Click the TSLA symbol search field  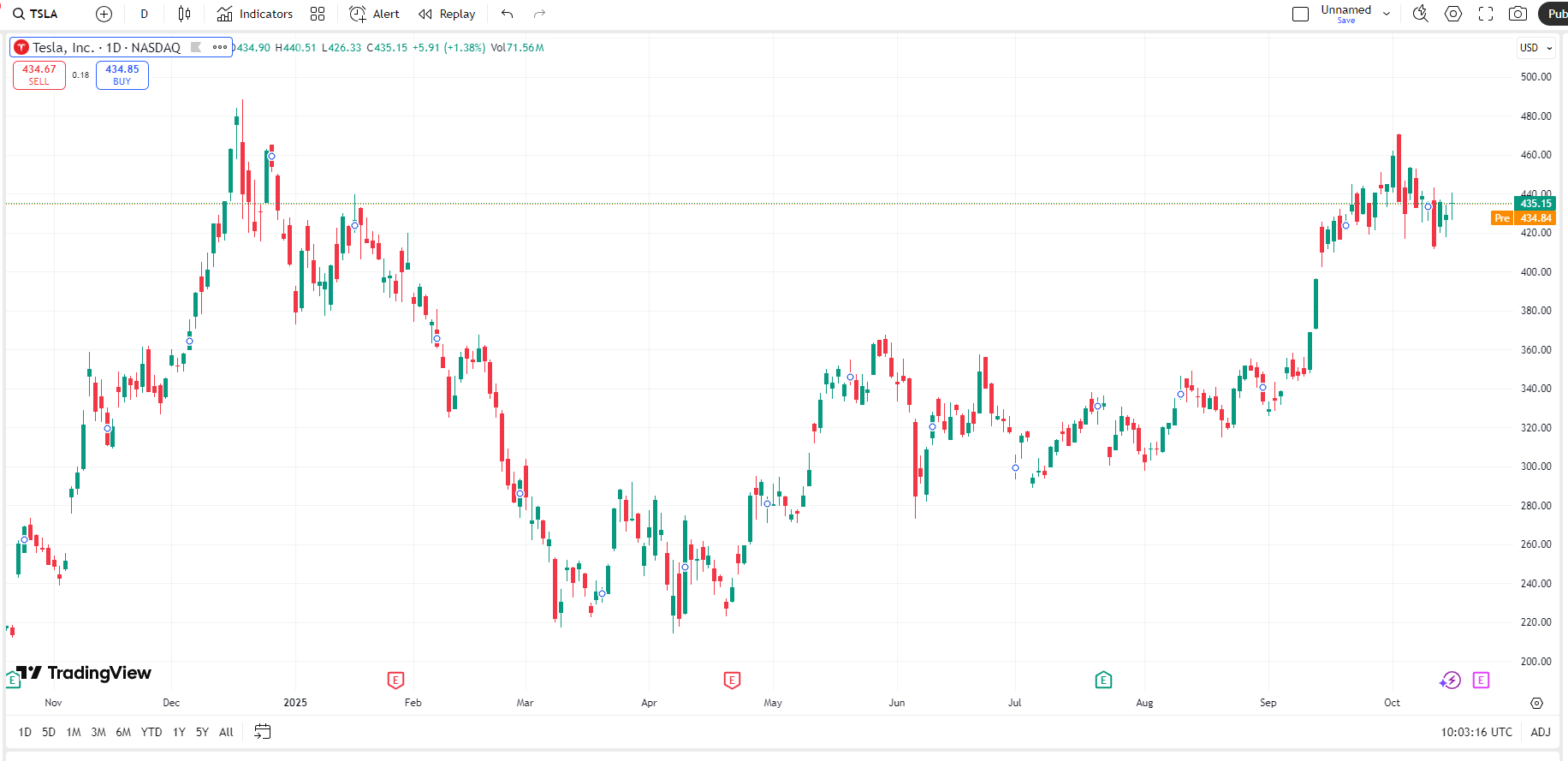[x=36, y=14]
